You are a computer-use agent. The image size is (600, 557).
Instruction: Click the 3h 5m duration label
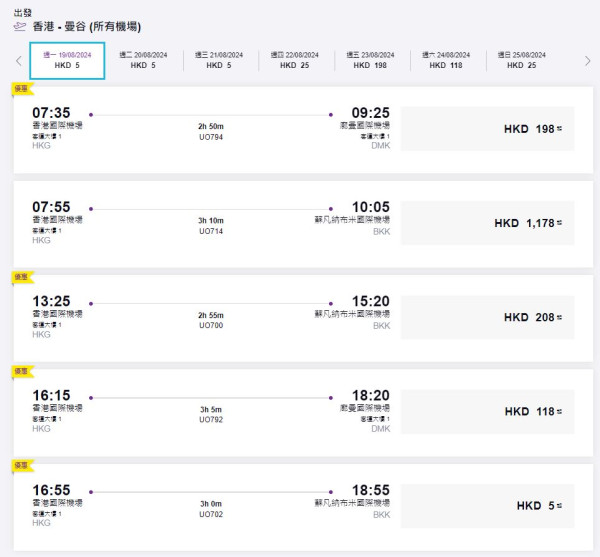[x=211, y=409]
